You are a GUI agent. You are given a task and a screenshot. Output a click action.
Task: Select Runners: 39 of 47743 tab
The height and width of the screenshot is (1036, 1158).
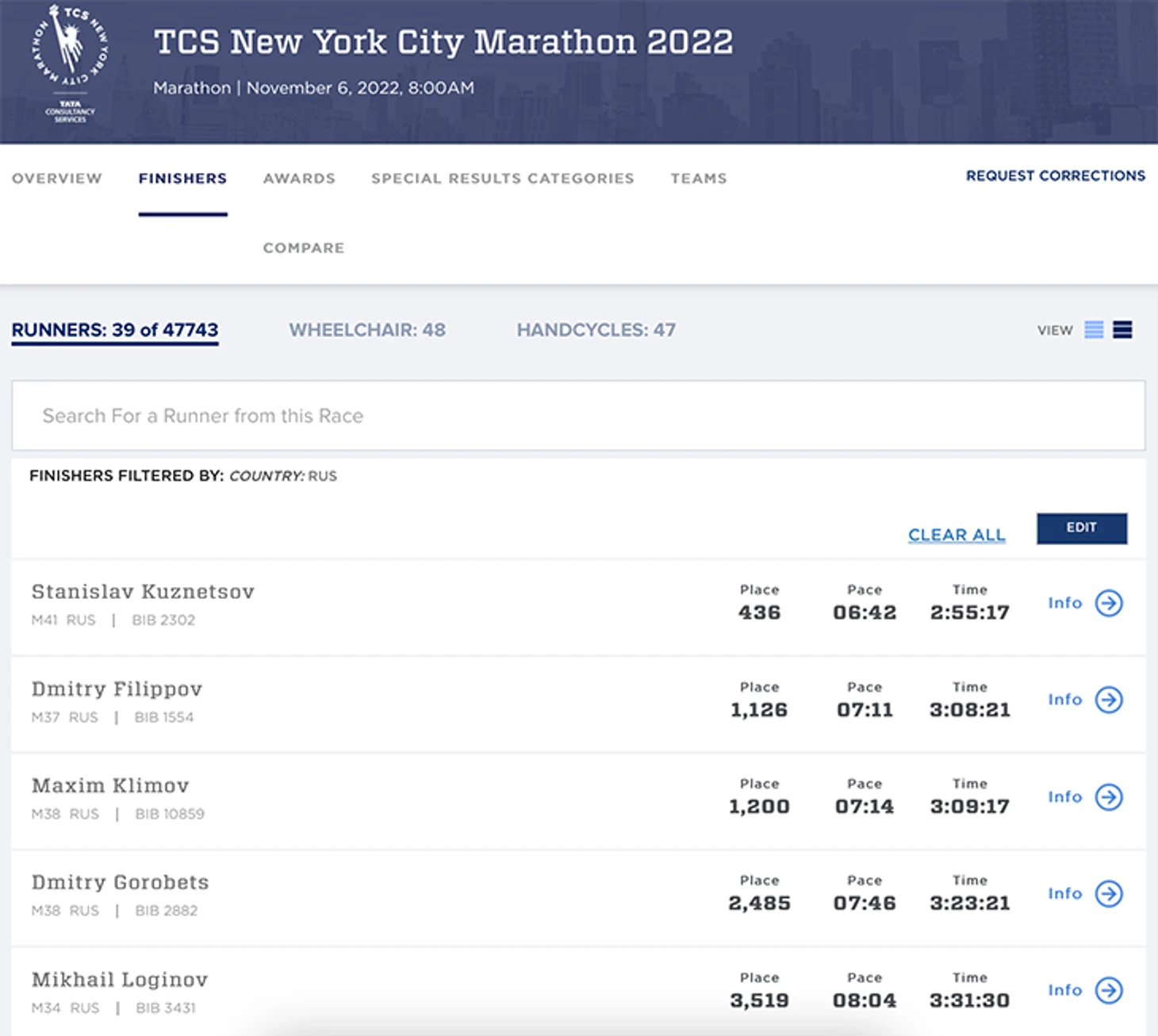tap(115, 330)
